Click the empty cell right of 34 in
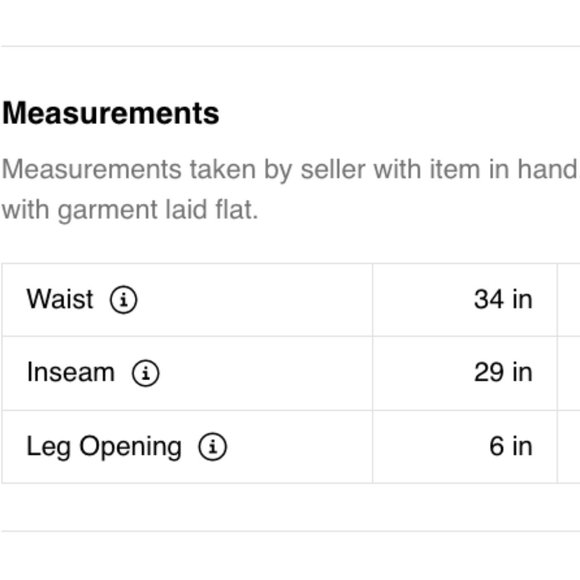Viewport: 580px width, 580px height. click(569, 300)
